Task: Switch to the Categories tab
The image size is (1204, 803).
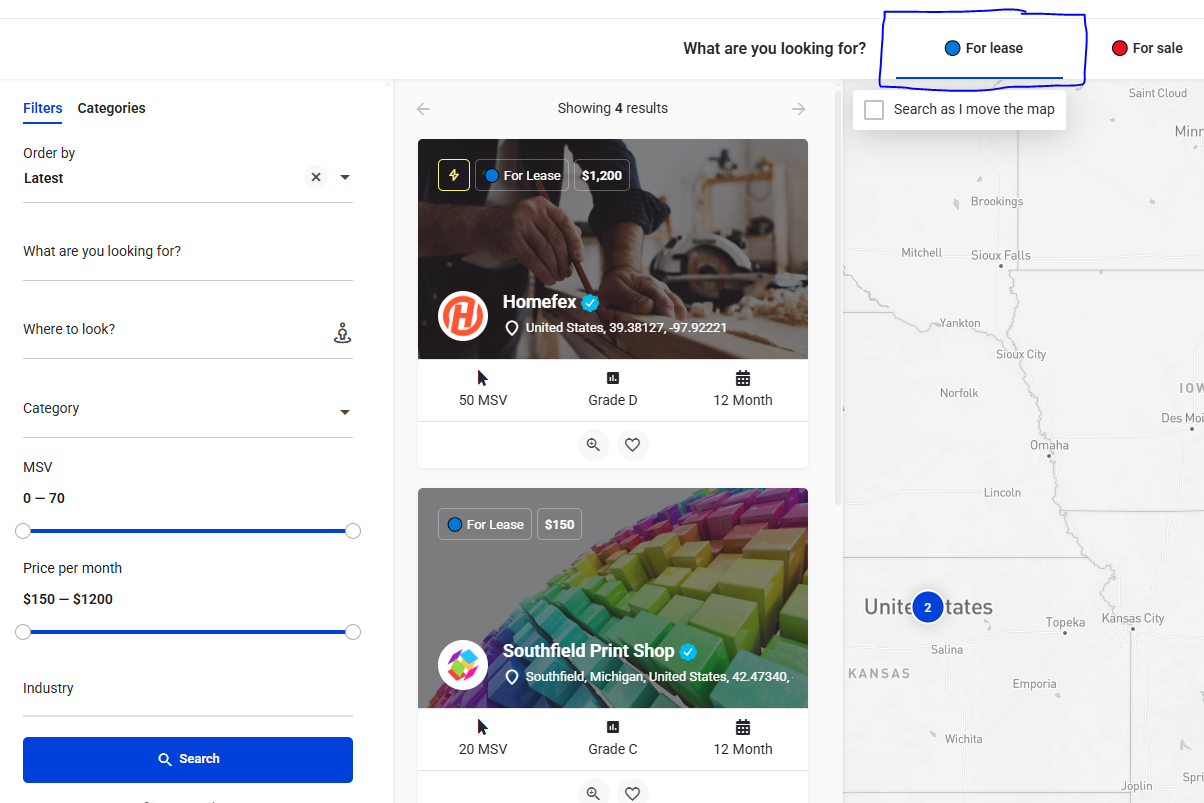Action: (x=111, y=108)
